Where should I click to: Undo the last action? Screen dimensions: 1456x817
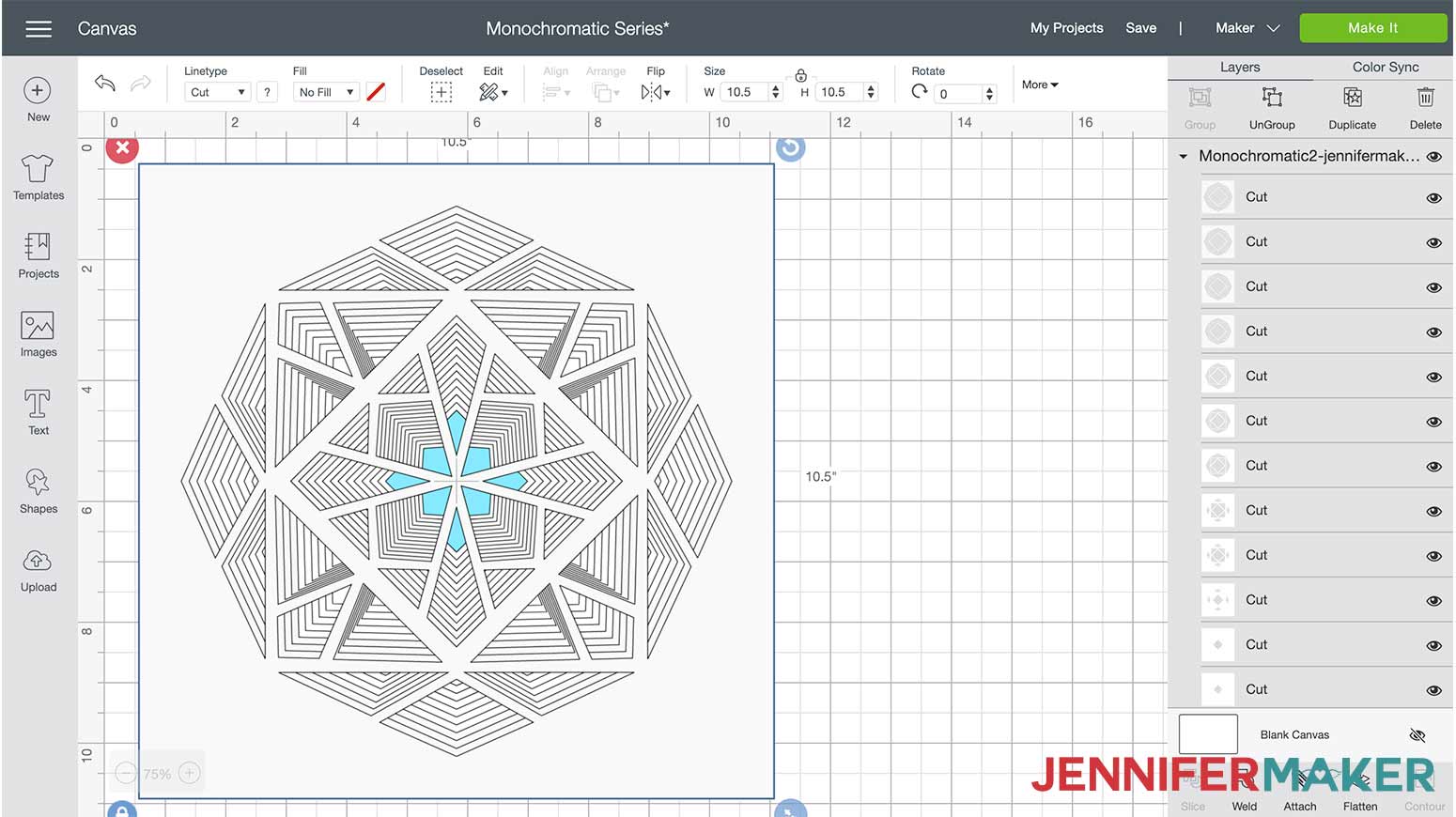point(105,84)
